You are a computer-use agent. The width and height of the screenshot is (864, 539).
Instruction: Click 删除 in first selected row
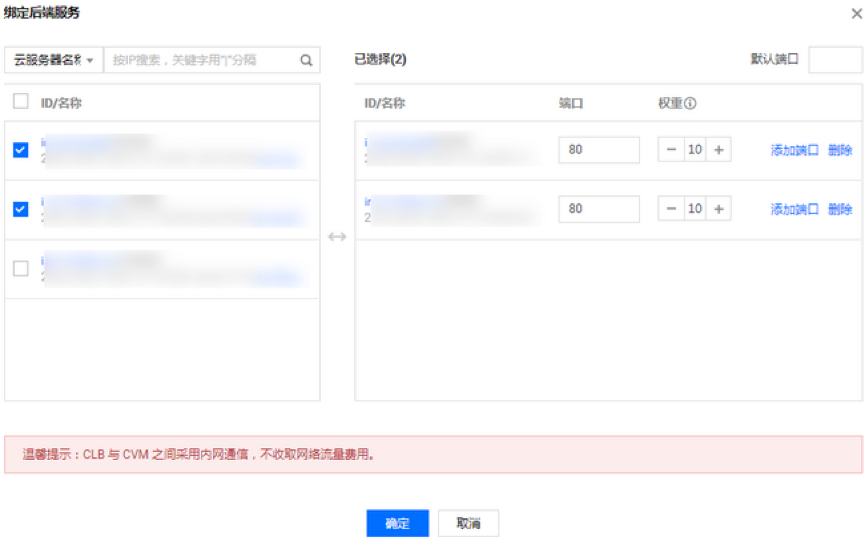point(840,150)
